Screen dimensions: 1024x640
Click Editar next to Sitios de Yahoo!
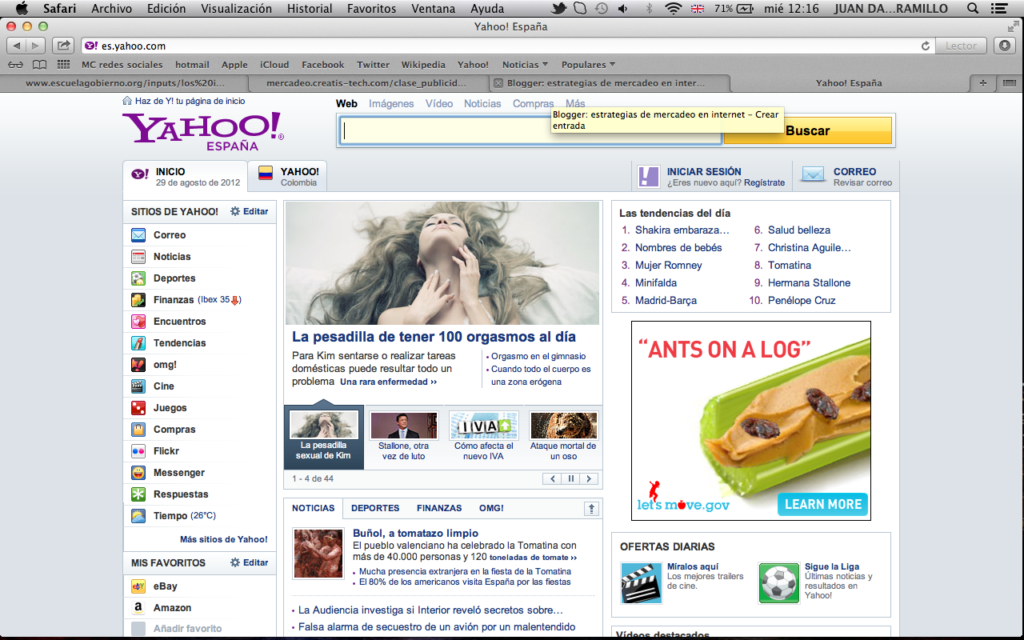(249, 212)
